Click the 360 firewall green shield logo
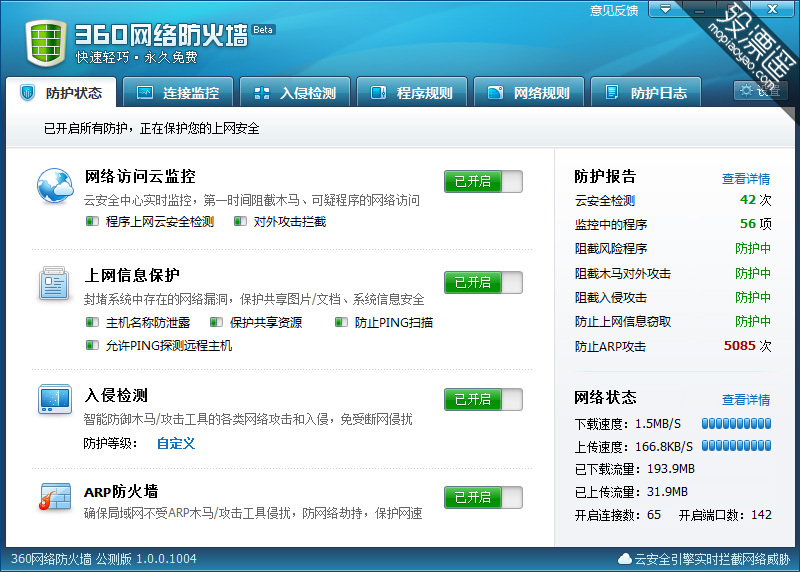 tap(46, 42)
